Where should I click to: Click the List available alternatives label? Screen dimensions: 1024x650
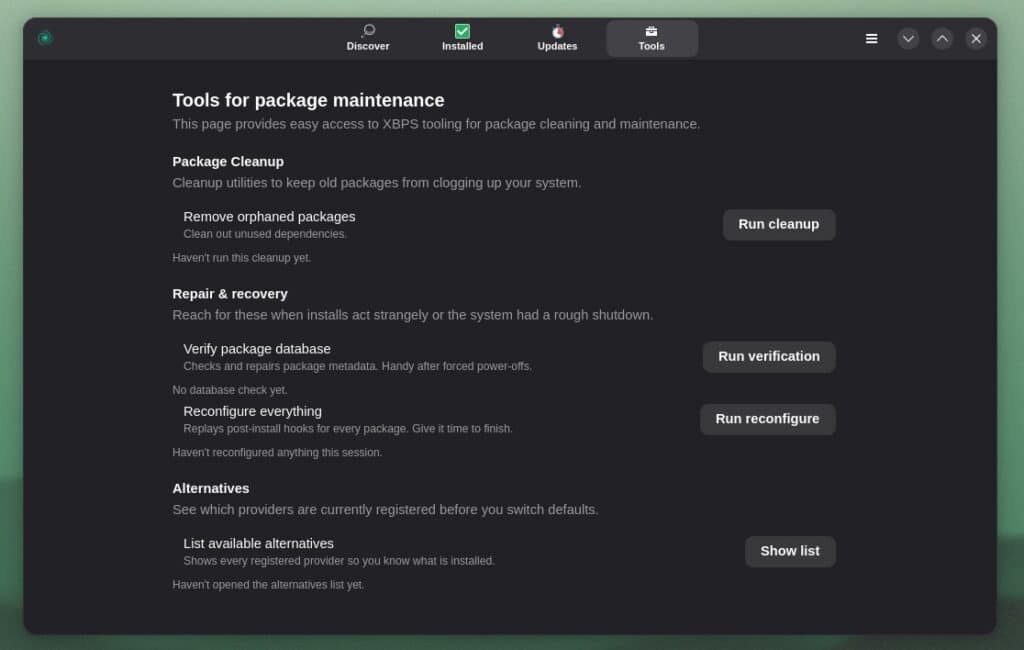pyautogui.click(x=258, y=544)
